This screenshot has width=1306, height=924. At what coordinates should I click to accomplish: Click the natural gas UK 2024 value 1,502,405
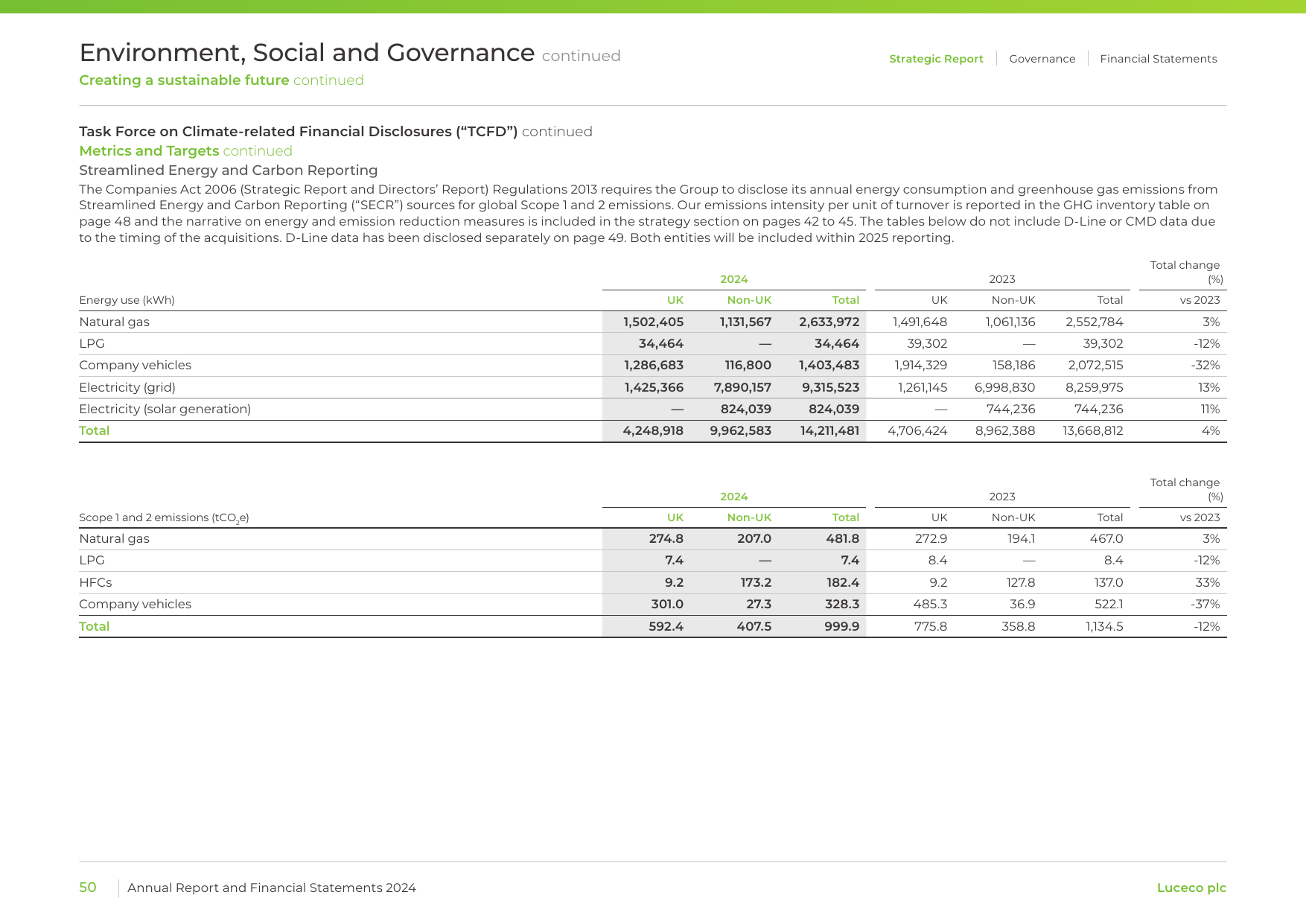653,322
